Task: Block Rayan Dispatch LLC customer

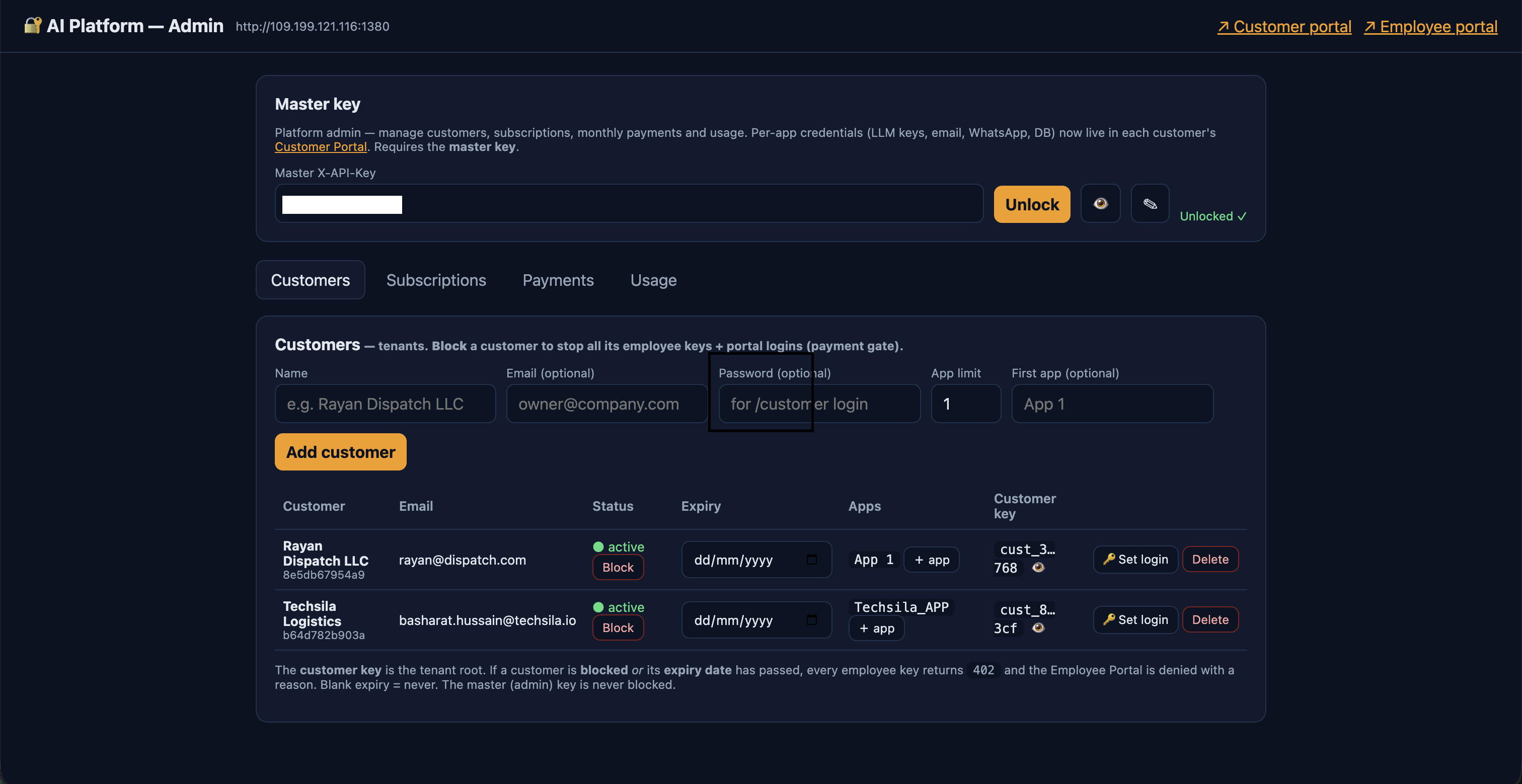Action: click(x=618, y=568)
